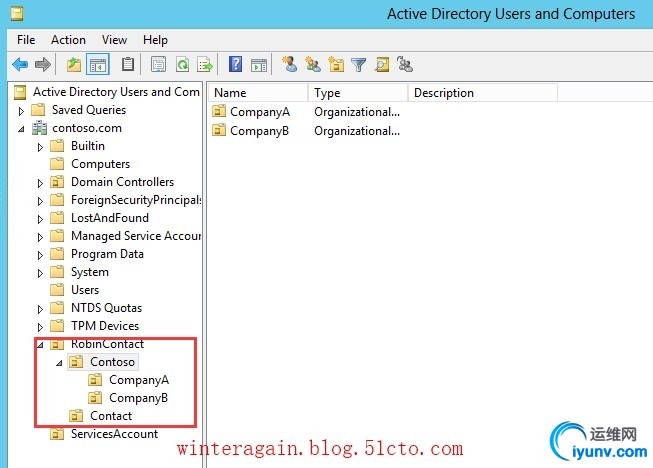This screenshot has width=653, height=468.
Task: Expand the Builtin container
Action: [40, 147]
